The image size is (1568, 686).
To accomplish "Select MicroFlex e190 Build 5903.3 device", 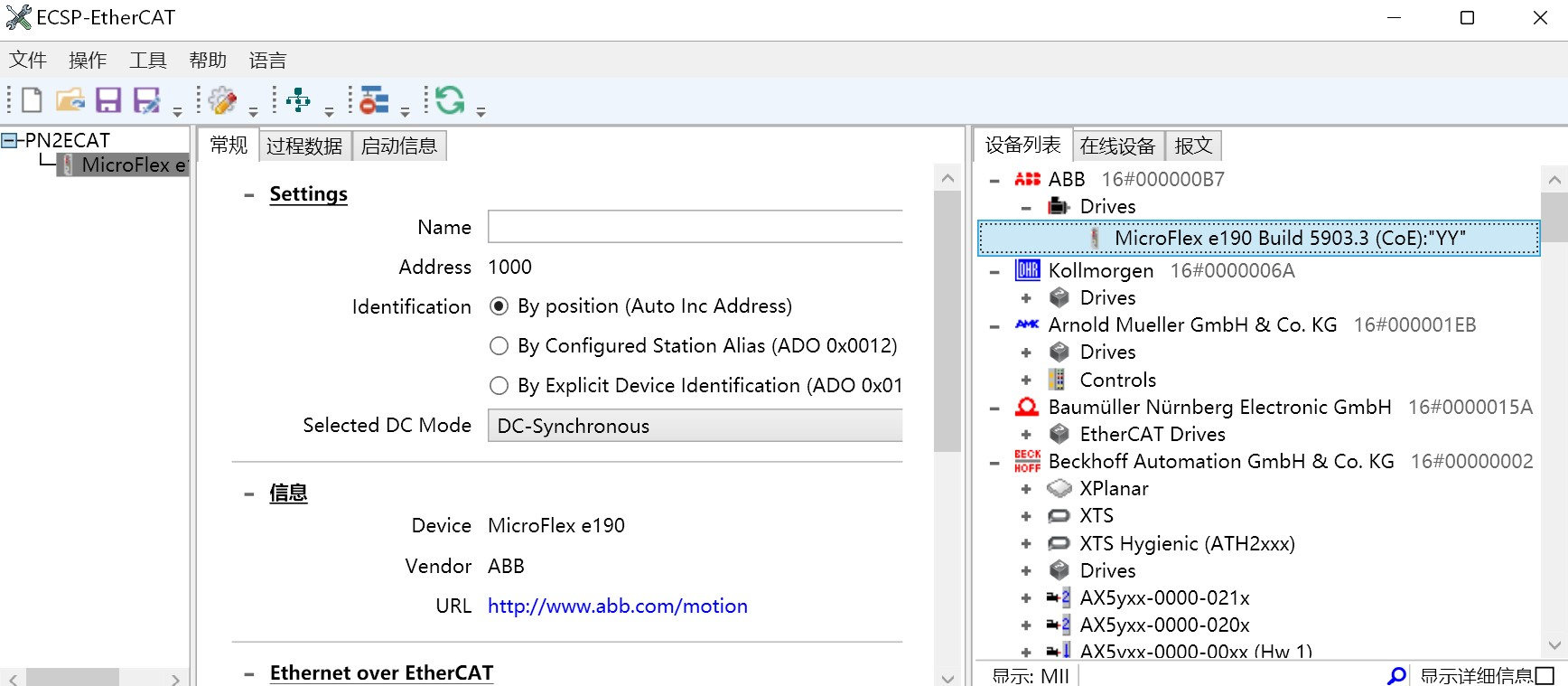I will (1259, 238).
